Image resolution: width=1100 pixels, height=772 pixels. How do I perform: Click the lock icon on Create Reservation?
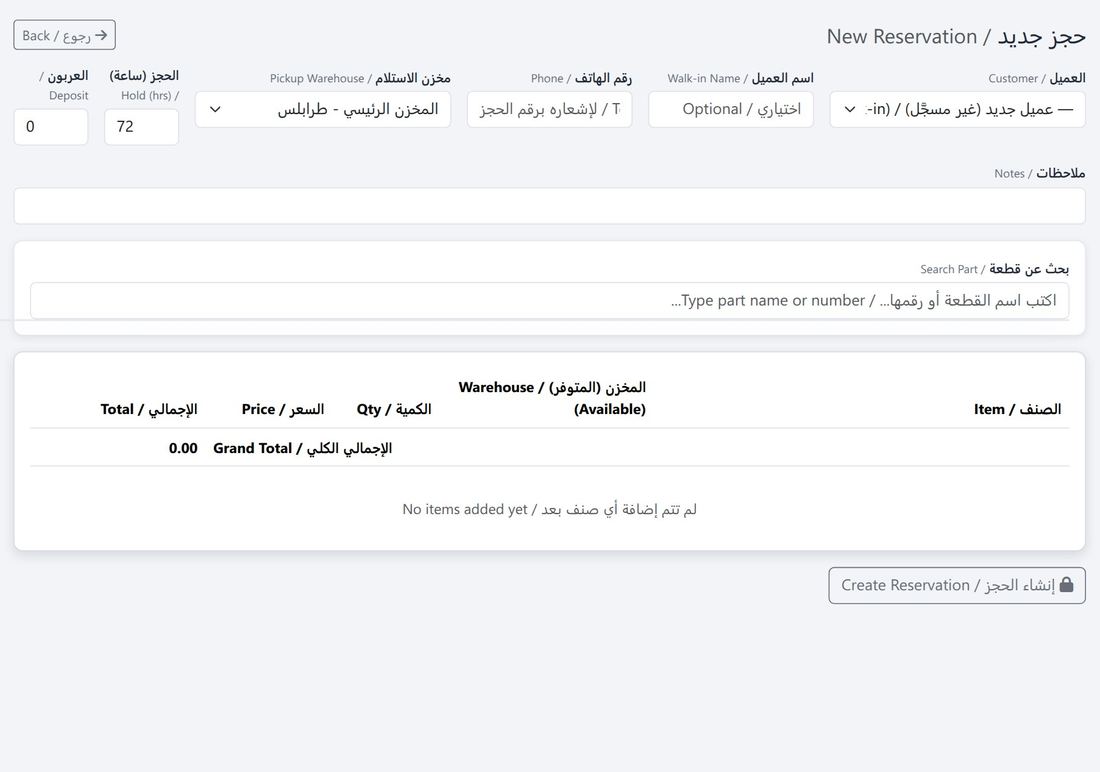click(x=1066, y=585)
